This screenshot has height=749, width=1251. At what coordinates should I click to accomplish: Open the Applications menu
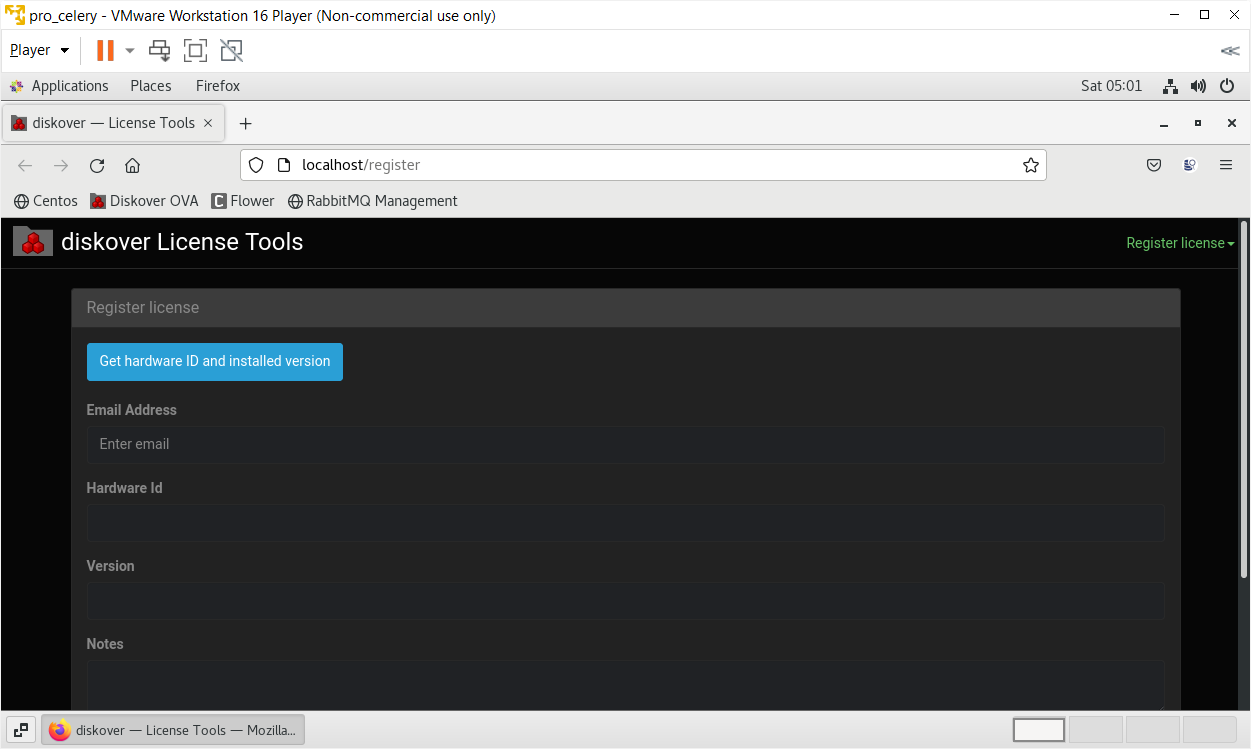point(69,86)
